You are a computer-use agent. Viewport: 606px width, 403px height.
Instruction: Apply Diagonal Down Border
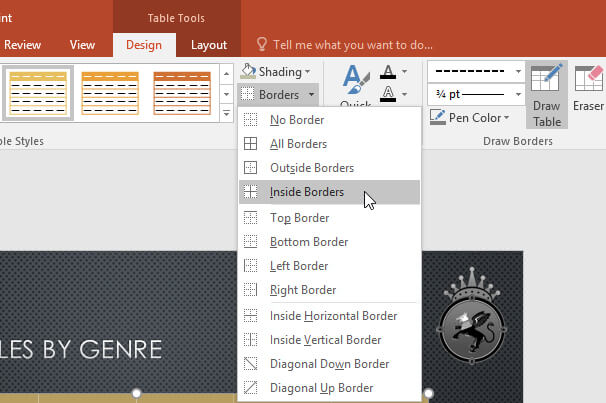(x=329, y=364)
